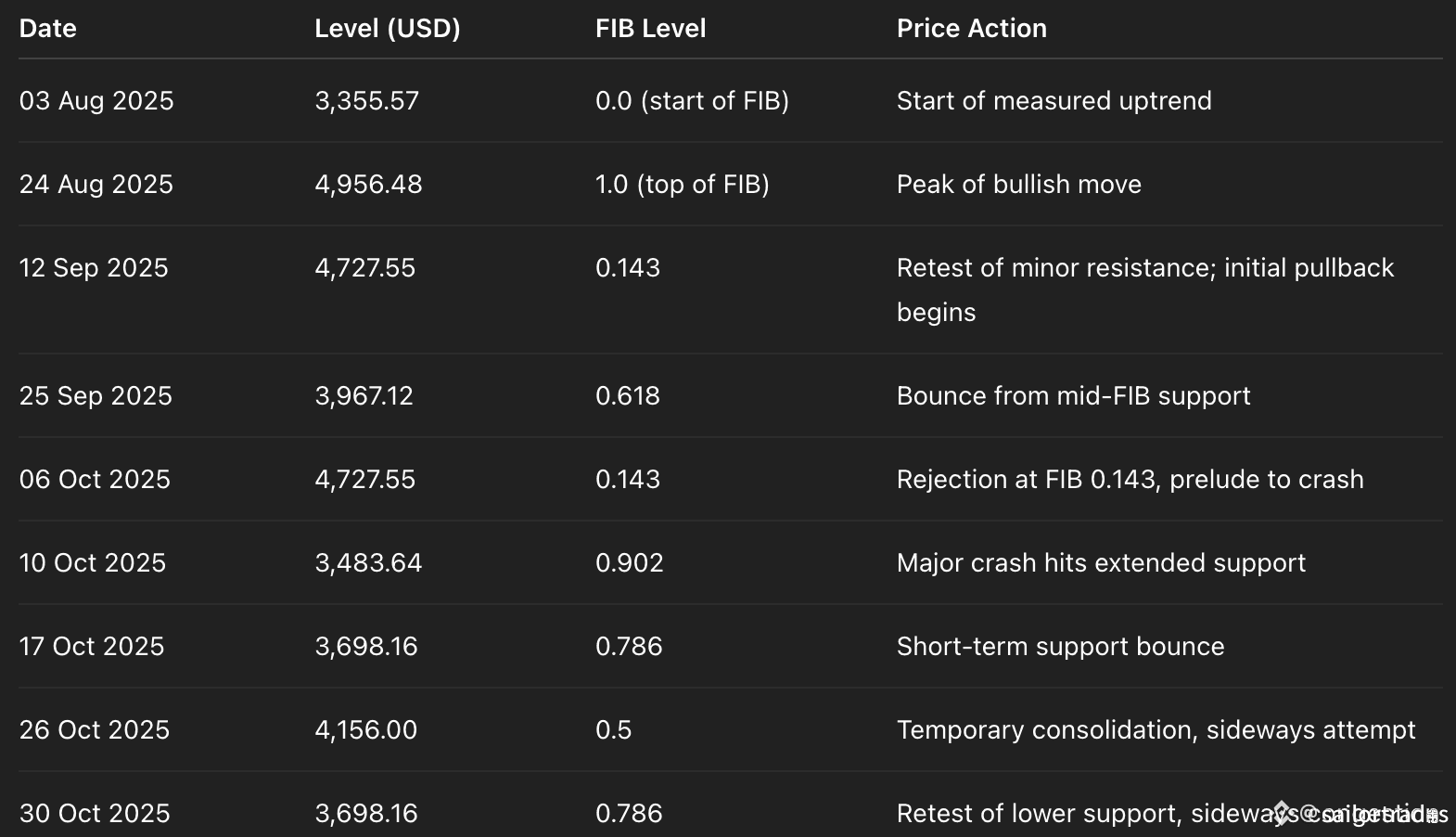This screenshot has height=837, width=1456.
Task: Click 'Bounce from mid-FIB support' text
Action: (1073, 396)
